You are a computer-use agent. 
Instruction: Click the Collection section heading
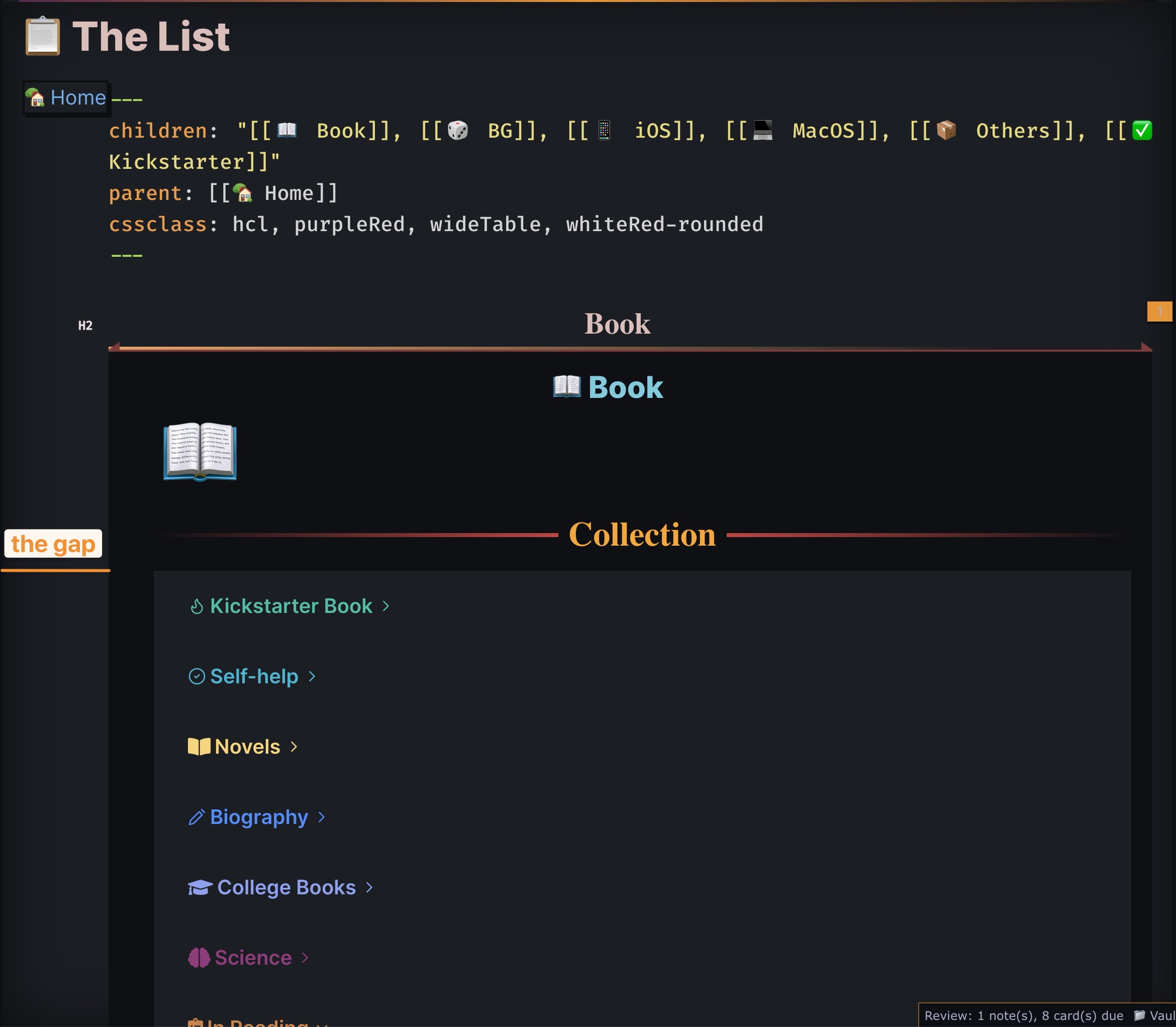tap(642, 535)
